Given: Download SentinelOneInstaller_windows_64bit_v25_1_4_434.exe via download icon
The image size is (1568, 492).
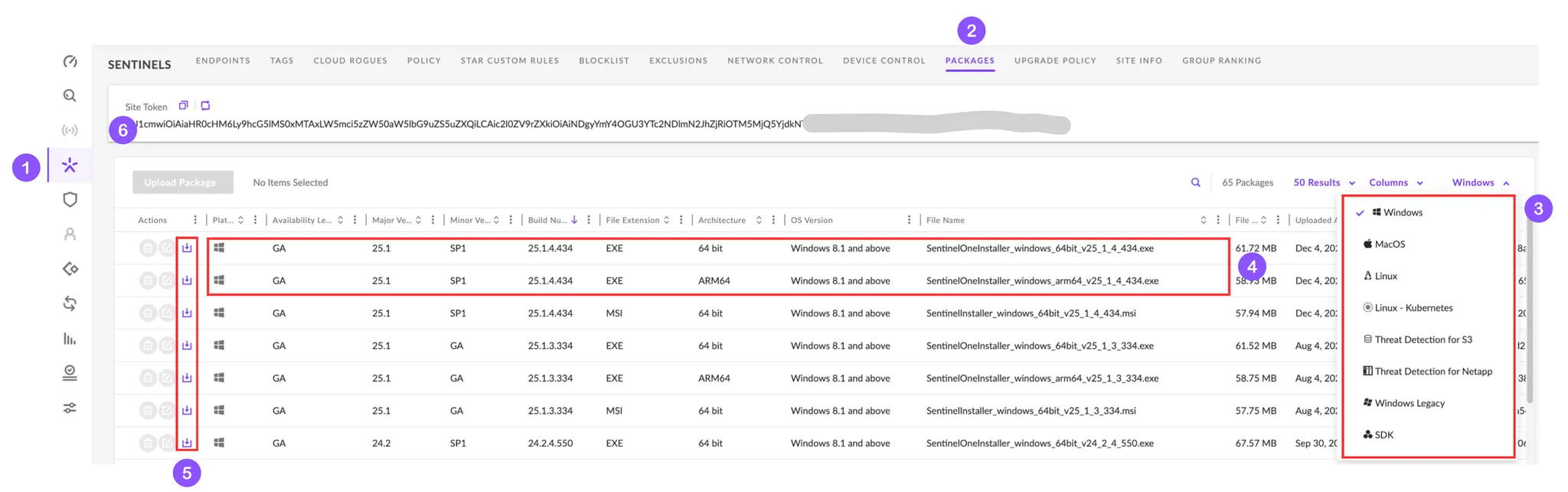Looking at the screenshot, I should click(x=187, y=248).
